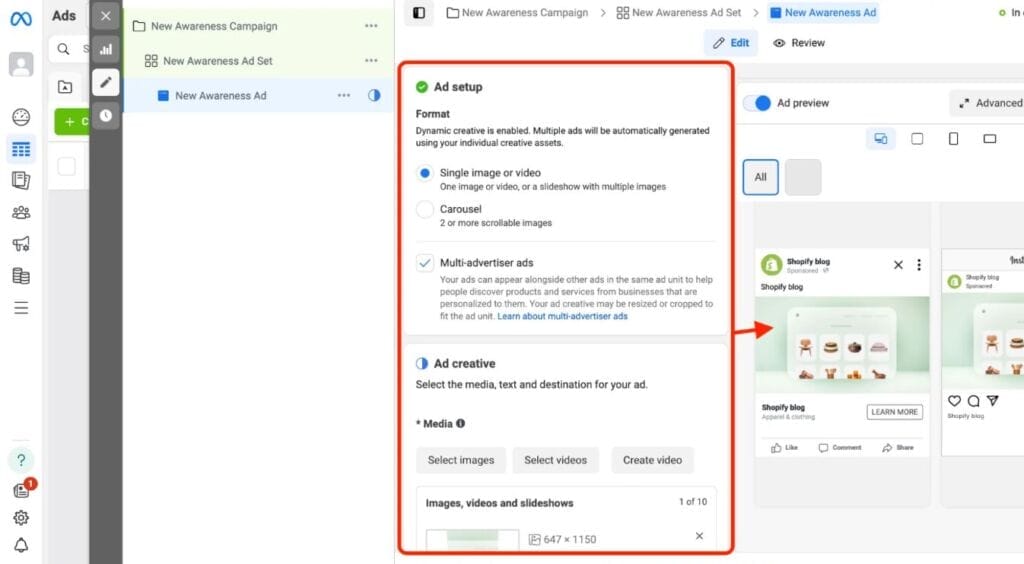
Task: Click the half-circle status icon on New Awareness Ad
Action: (374, 95)
